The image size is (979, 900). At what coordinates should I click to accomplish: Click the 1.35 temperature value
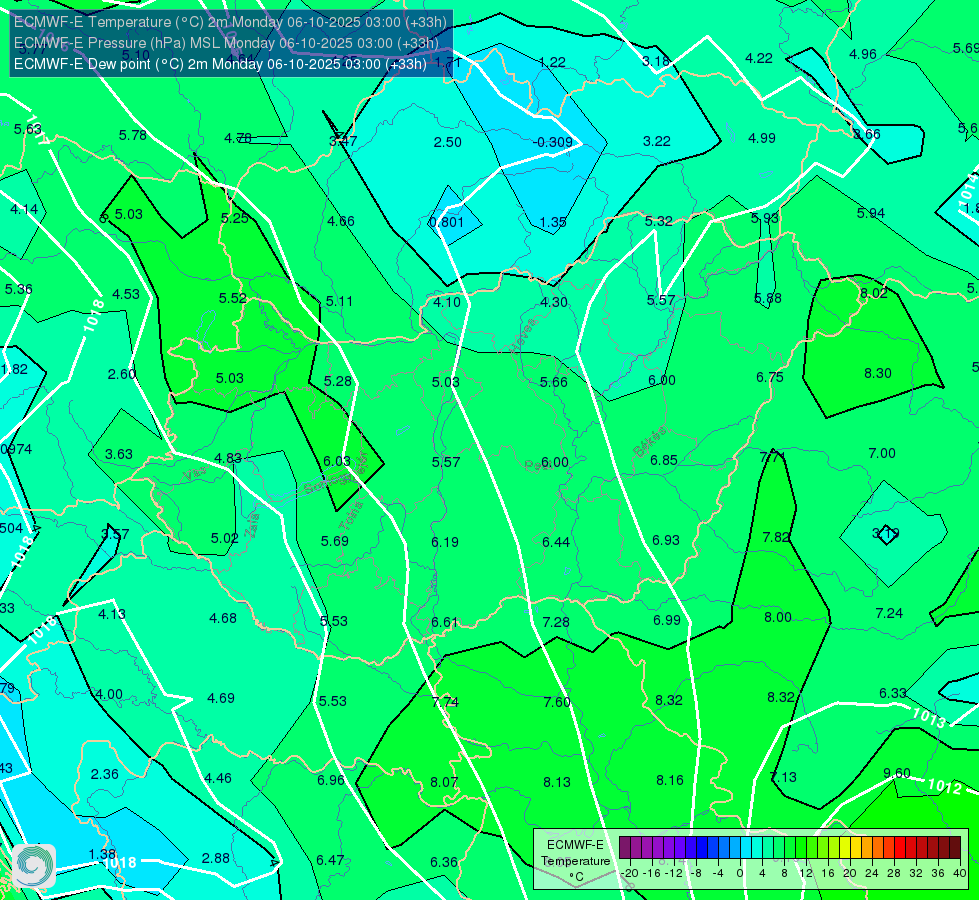(x=553, y=222)
